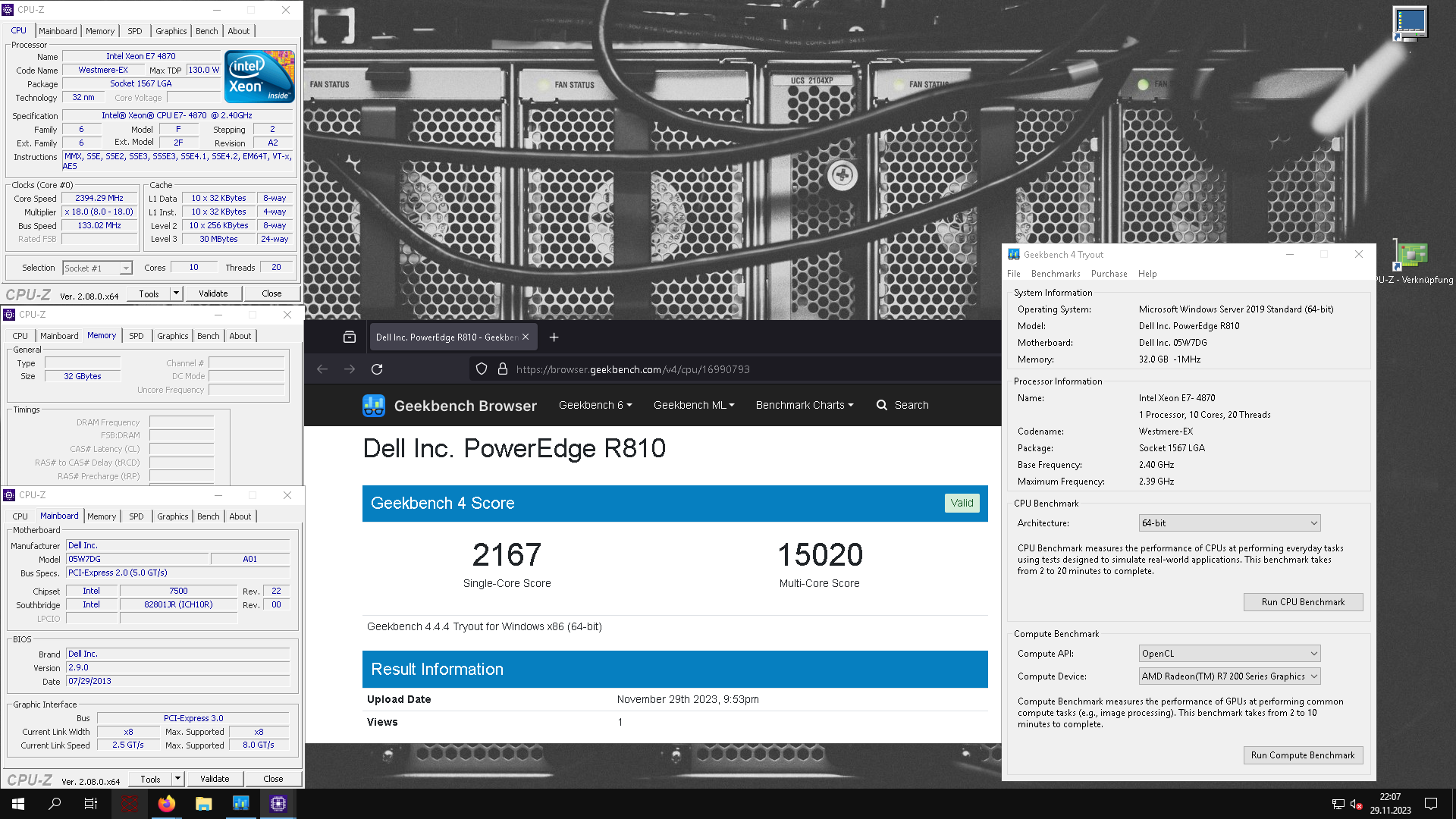The height and width of the screenshot is (819, 1456).
Task: Open the computer desktop icon at top right
Action: [x=1410, y=24]
